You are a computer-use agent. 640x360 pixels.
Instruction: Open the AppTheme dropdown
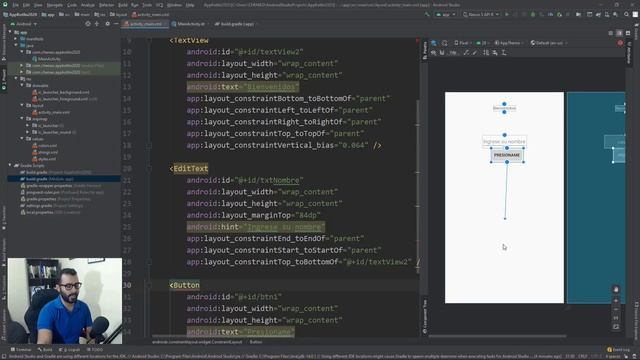pyautogui.click(x=509, y=43)
